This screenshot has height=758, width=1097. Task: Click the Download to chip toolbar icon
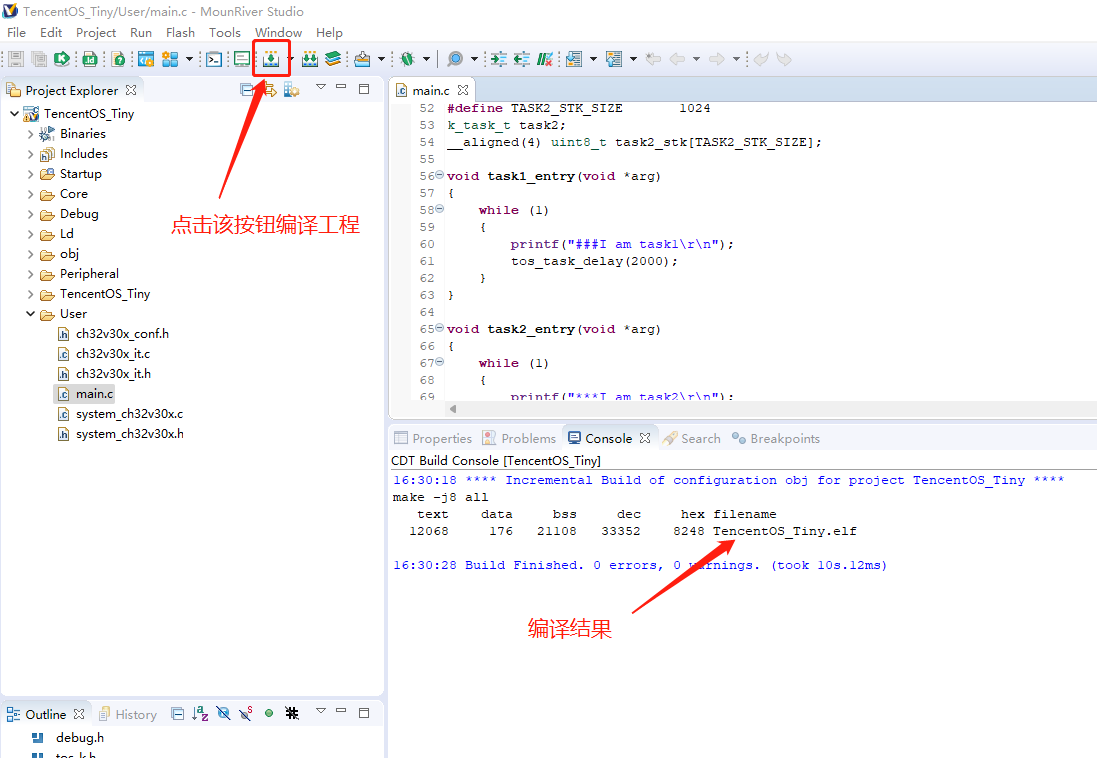(362, 59)
